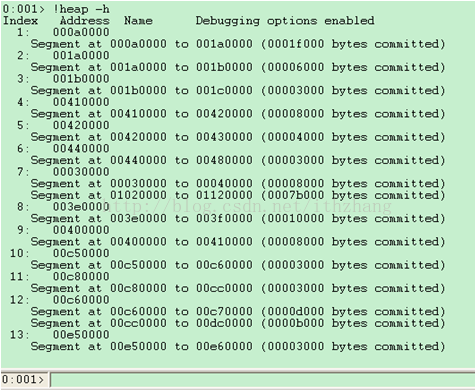The height and width of the screenshot is (390, 475).
Task: Select segment line 00c80000 to 00cc0000
Action: point(238,289)
